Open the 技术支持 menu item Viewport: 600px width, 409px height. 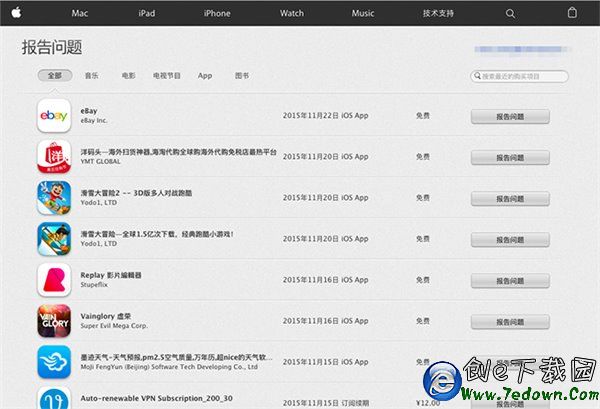coord(438,13)
